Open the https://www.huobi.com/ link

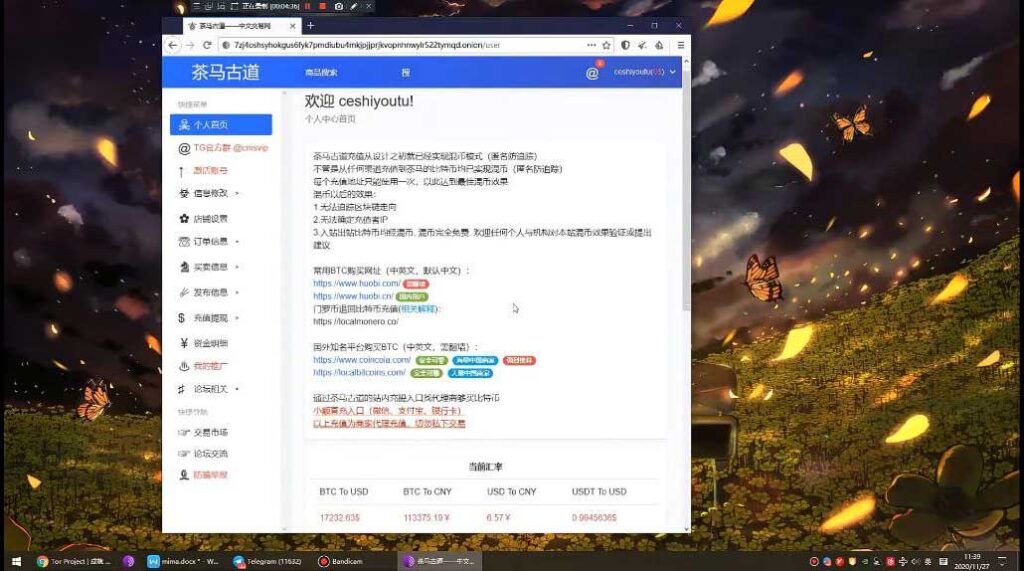(357, 284)
